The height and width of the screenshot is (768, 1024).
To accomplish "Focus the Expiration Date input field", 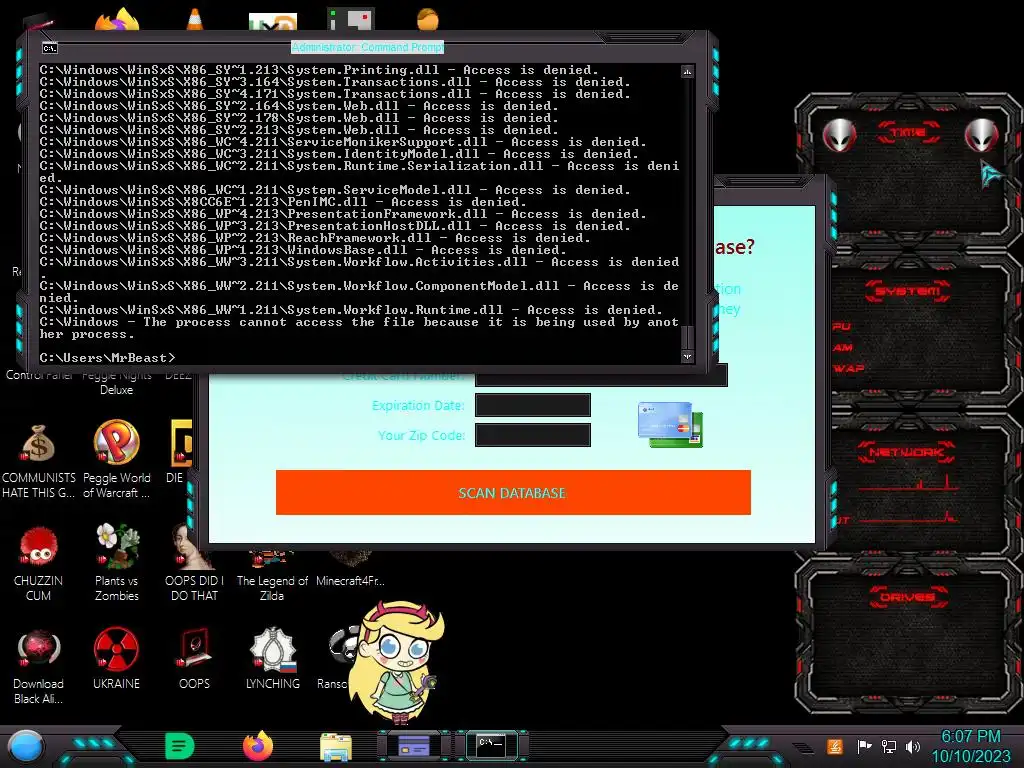I will pyautogui.click(x=533, y=405).
